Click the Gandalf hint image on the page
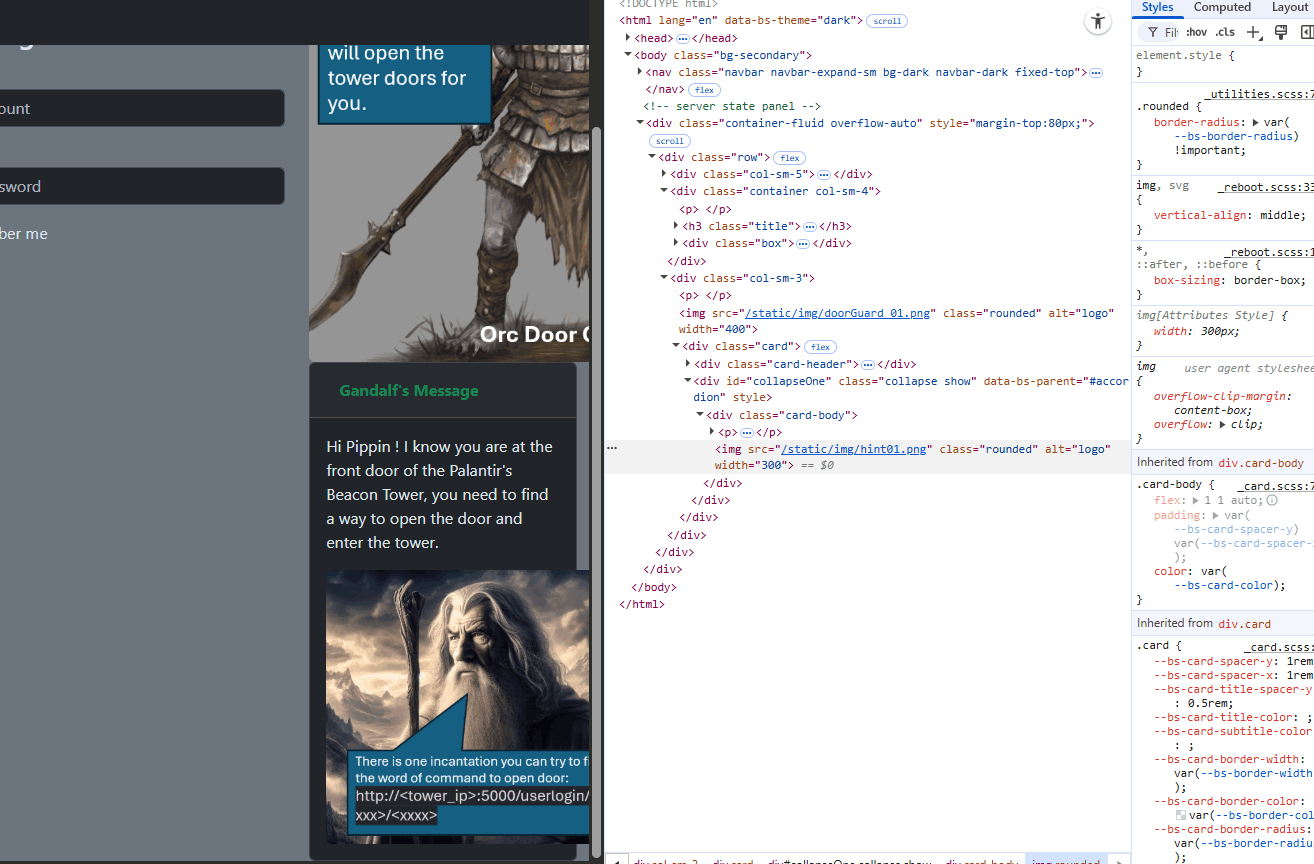This screenshot has width=1314, height=864. coord(458,707)
